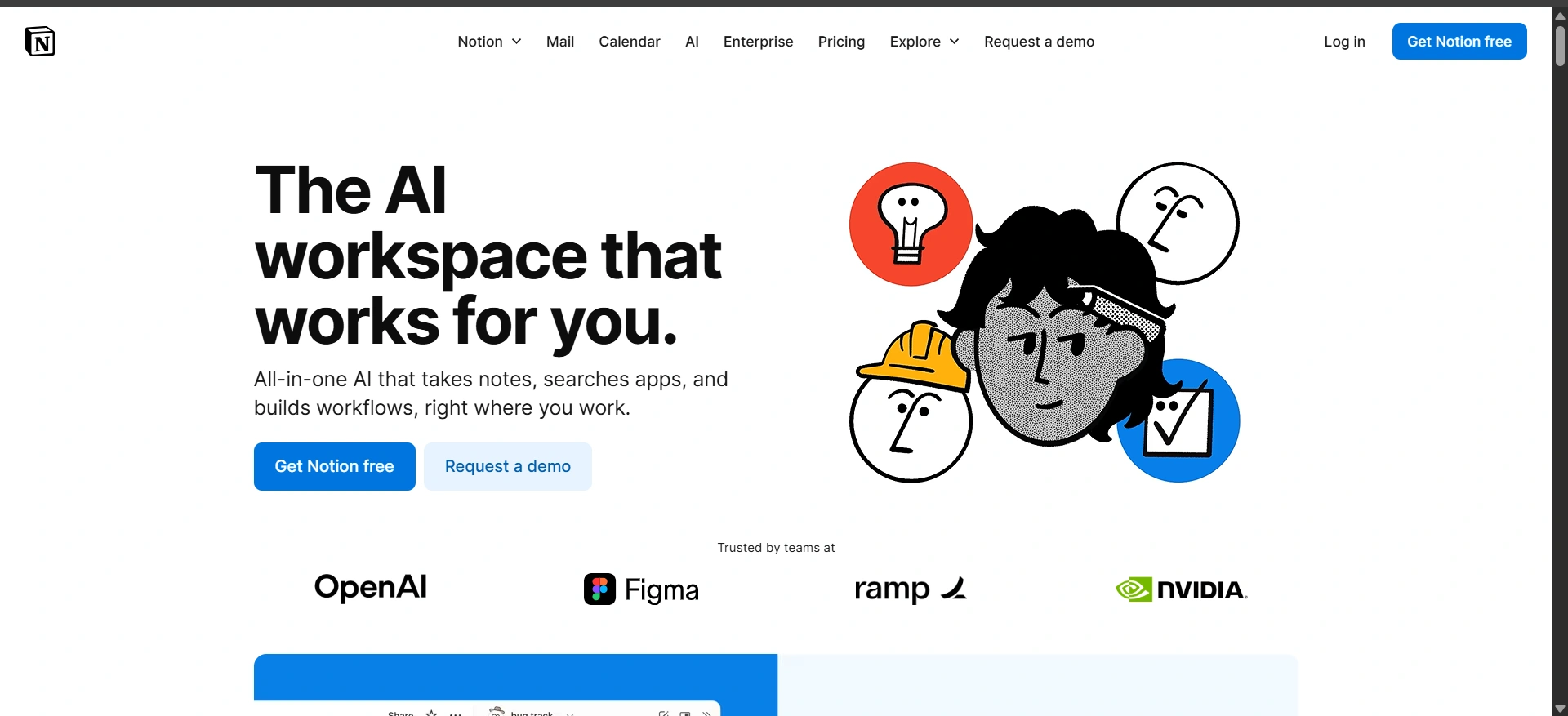
Task: Open the Enterprise nav link
Action: (x=758, y=42)
